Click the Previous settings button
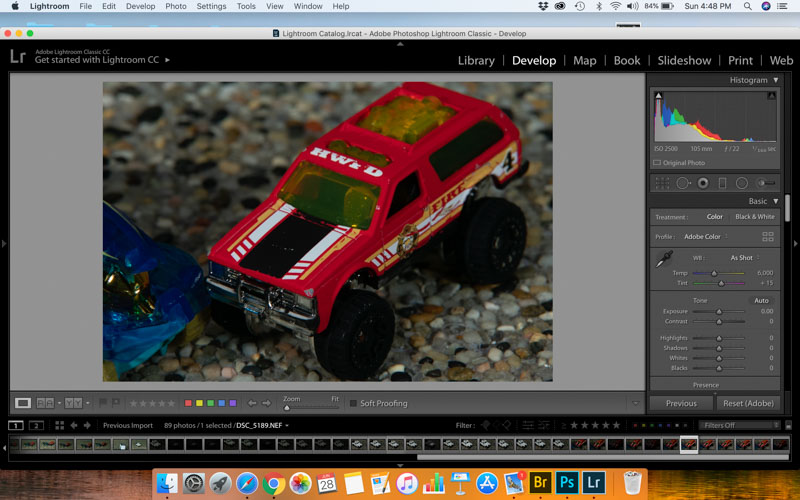 tap(681, 403)
